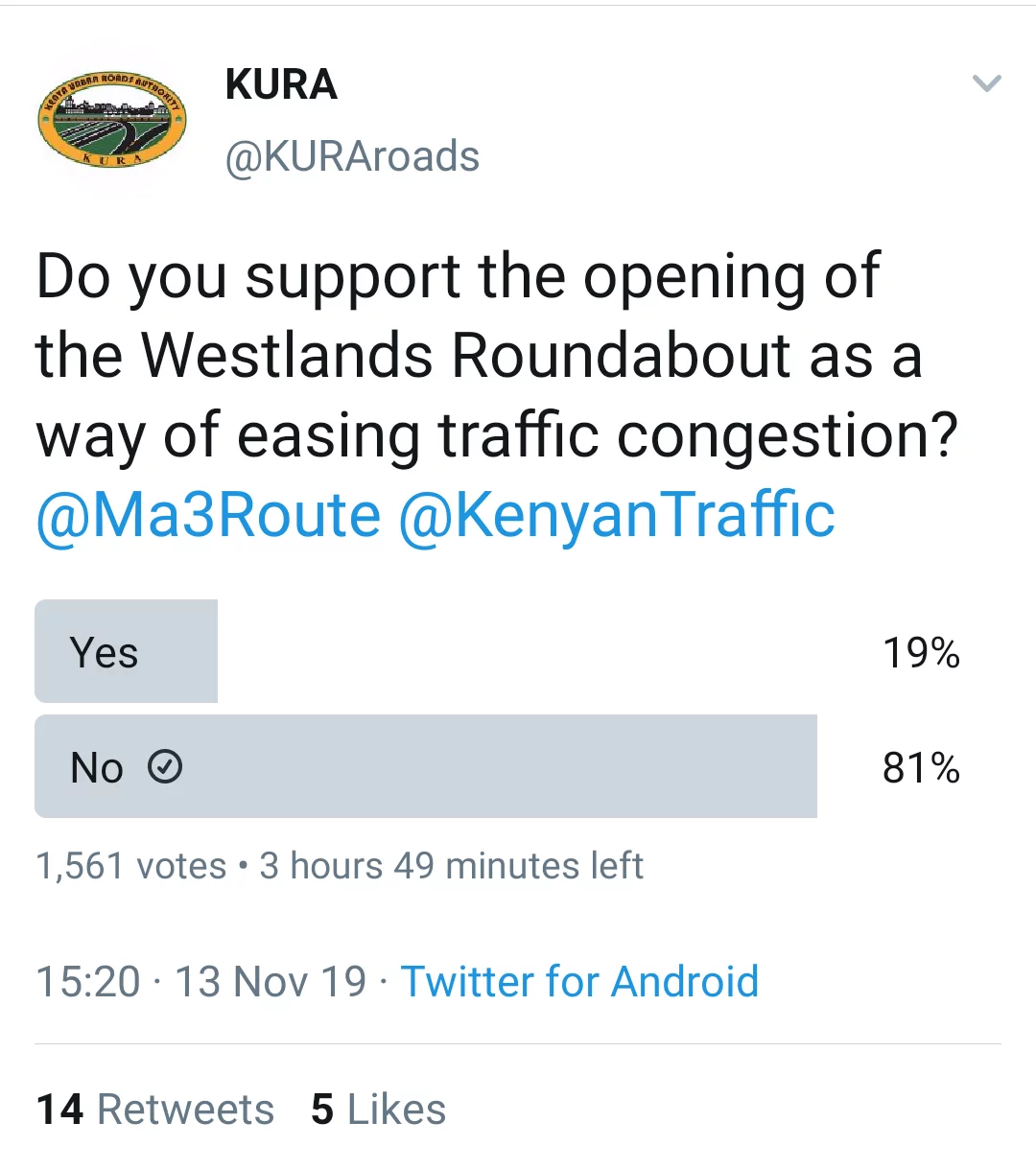Click the checkmark icon beside No
This screenshot has height=1169, width=1036.
165,767
